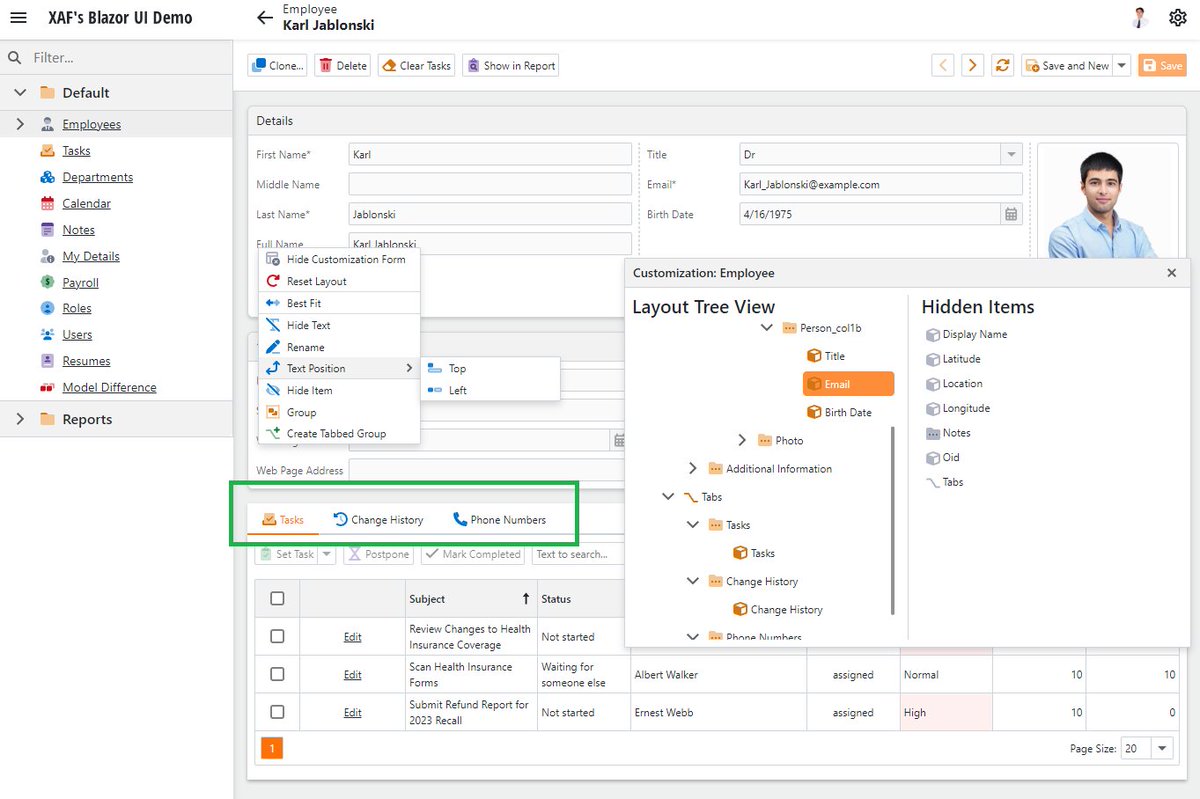Open user account avatar icon

[1140, 18]
